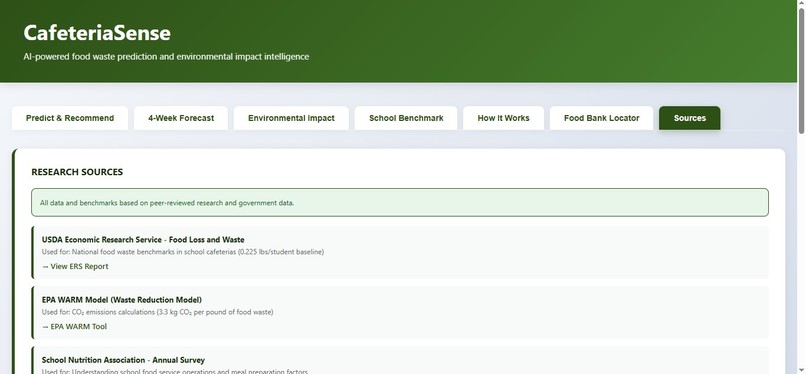Click the RESEARCH SOURCES heading
Image resolution: width=806 pixels, height=374 pixels.
click(77, 172)
